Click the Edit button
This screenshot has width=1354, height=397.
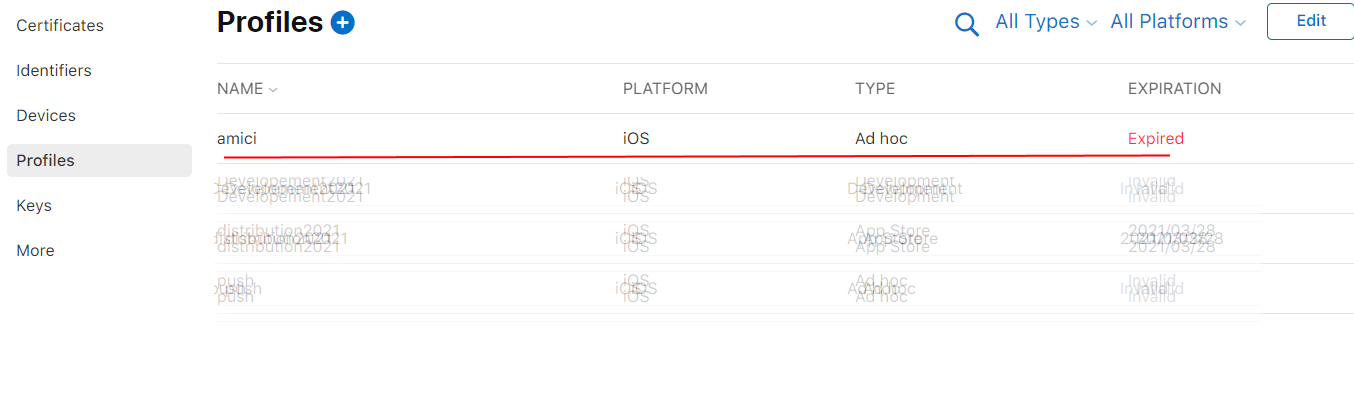point(1310,21)
